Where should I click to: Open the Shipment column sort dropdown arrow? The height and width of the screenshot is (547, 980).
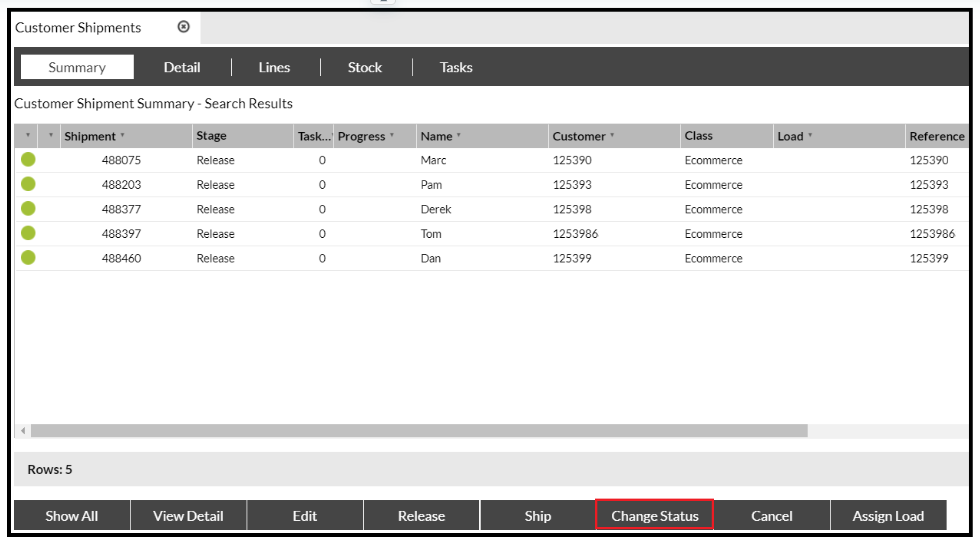point(123,136)
